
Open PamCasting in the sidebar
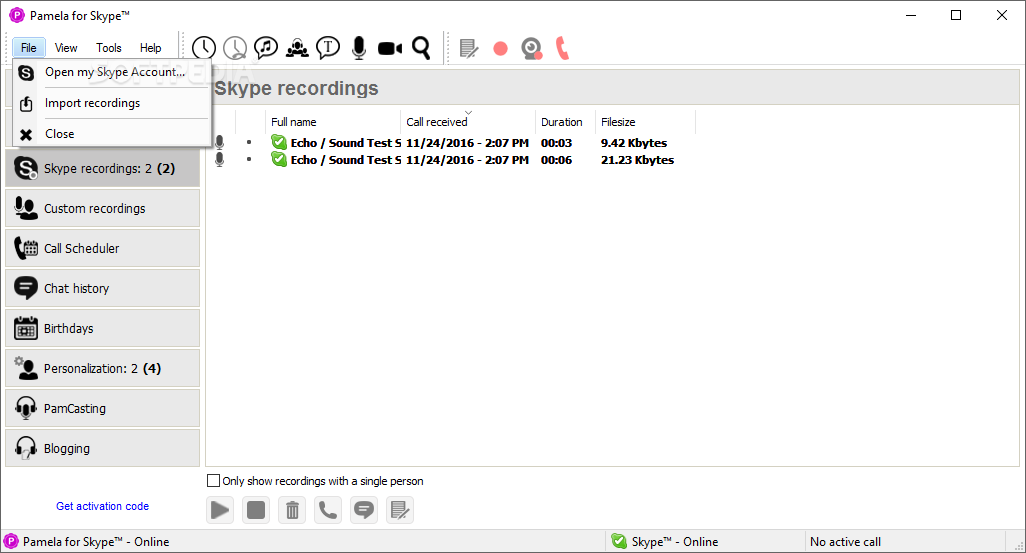pos(103,408)
